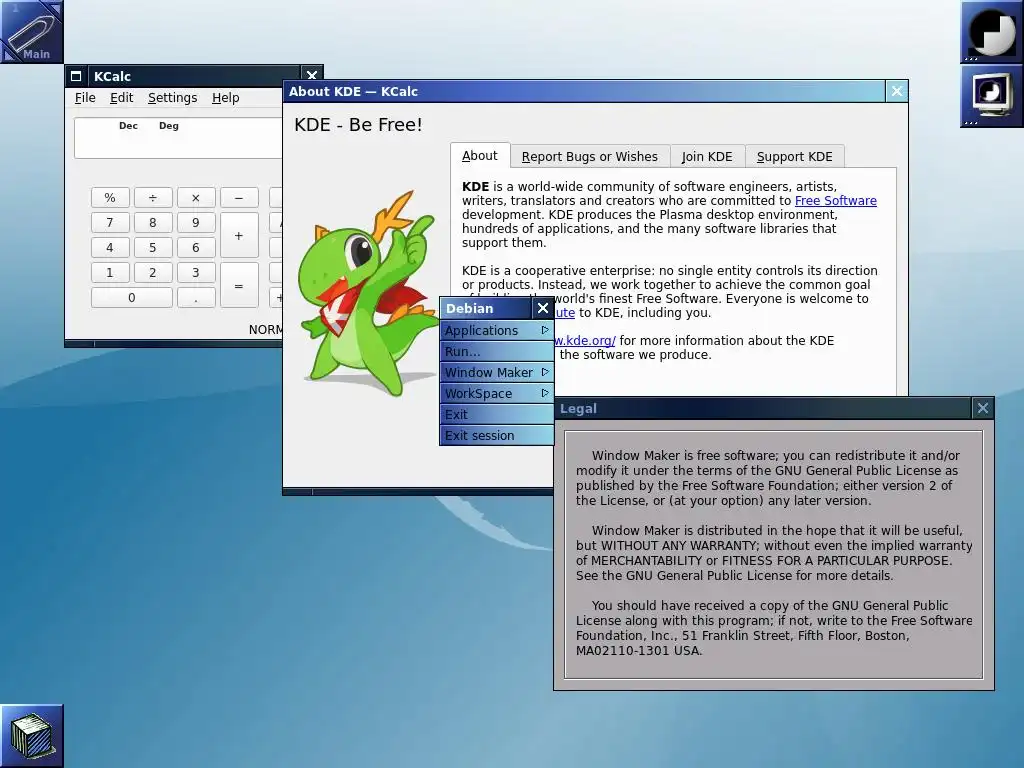
Task: Click the Legal window title bar
Action: click(x=764, y=408)
